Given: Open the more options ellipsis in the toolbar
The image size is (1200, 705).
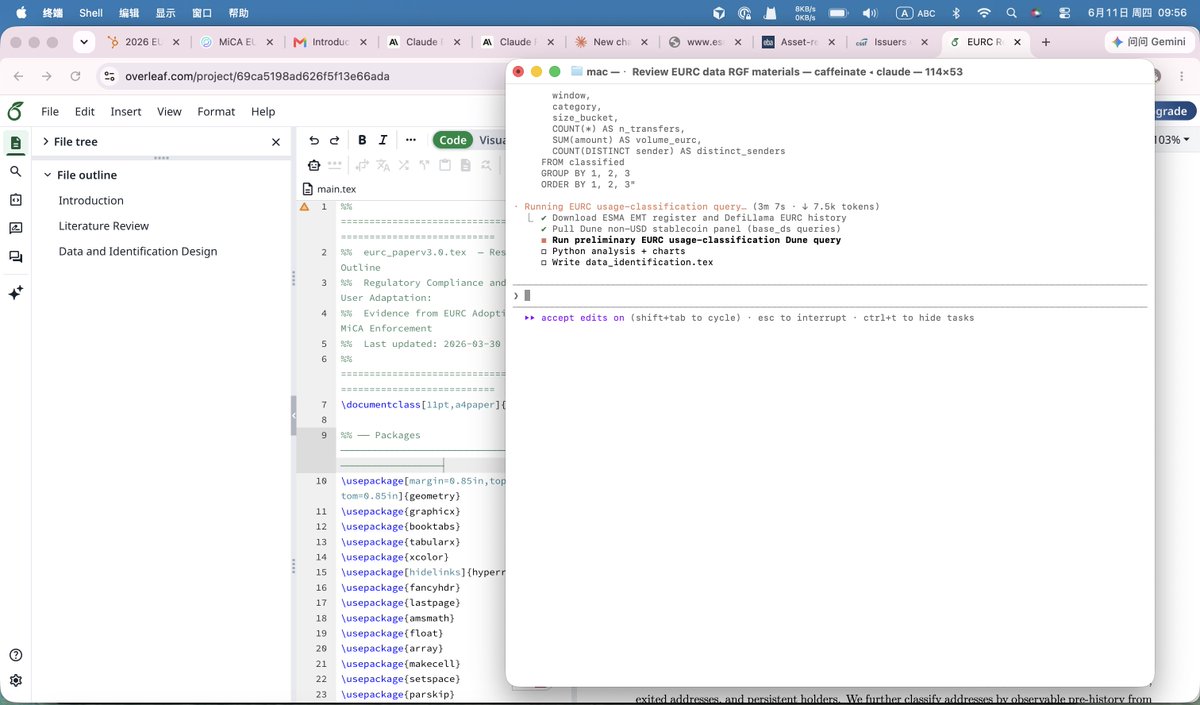Looking at the screenshot, I should (411, 140).
